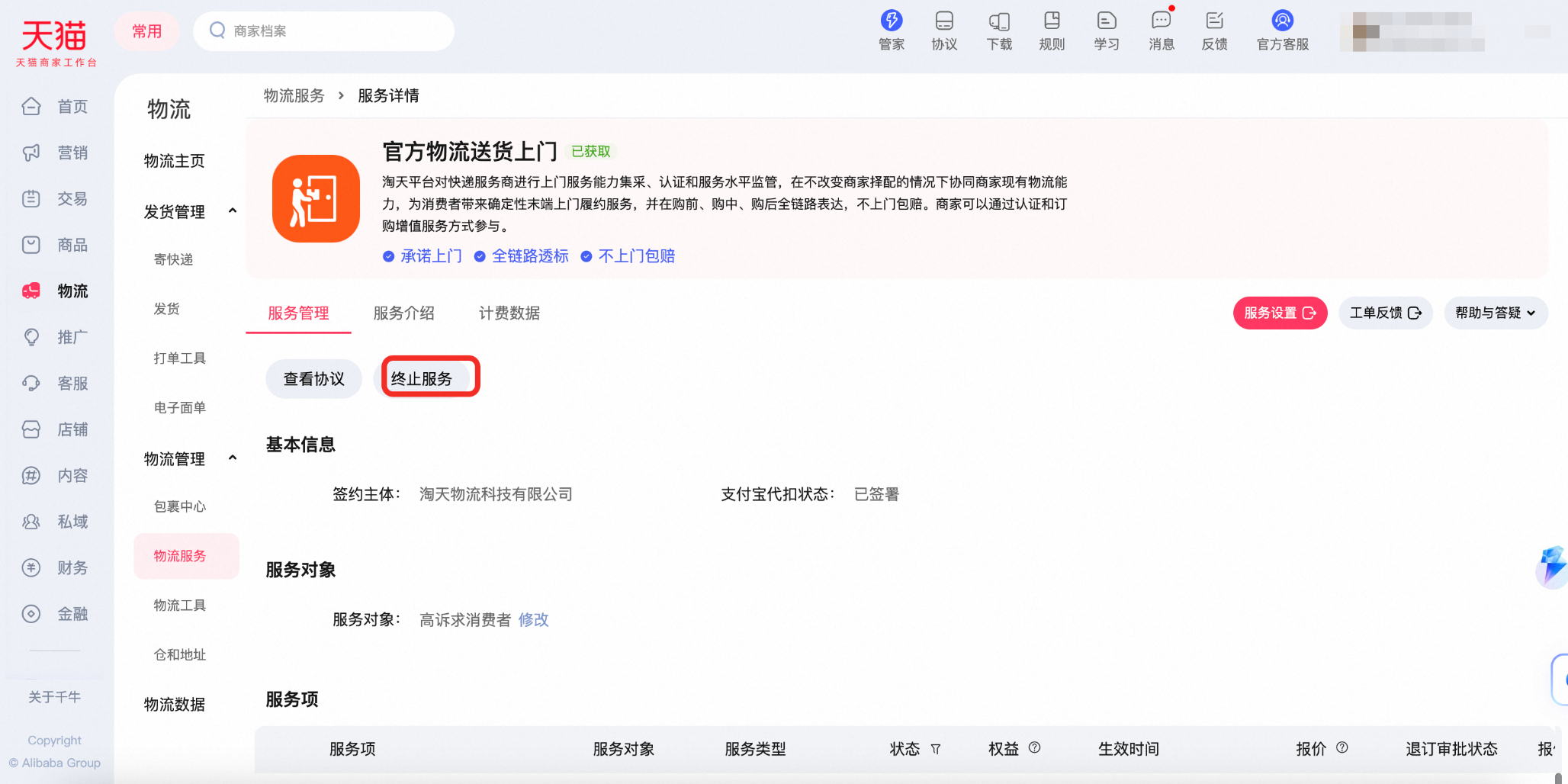Open 私域 in sidebar

[x=55, y=522]
